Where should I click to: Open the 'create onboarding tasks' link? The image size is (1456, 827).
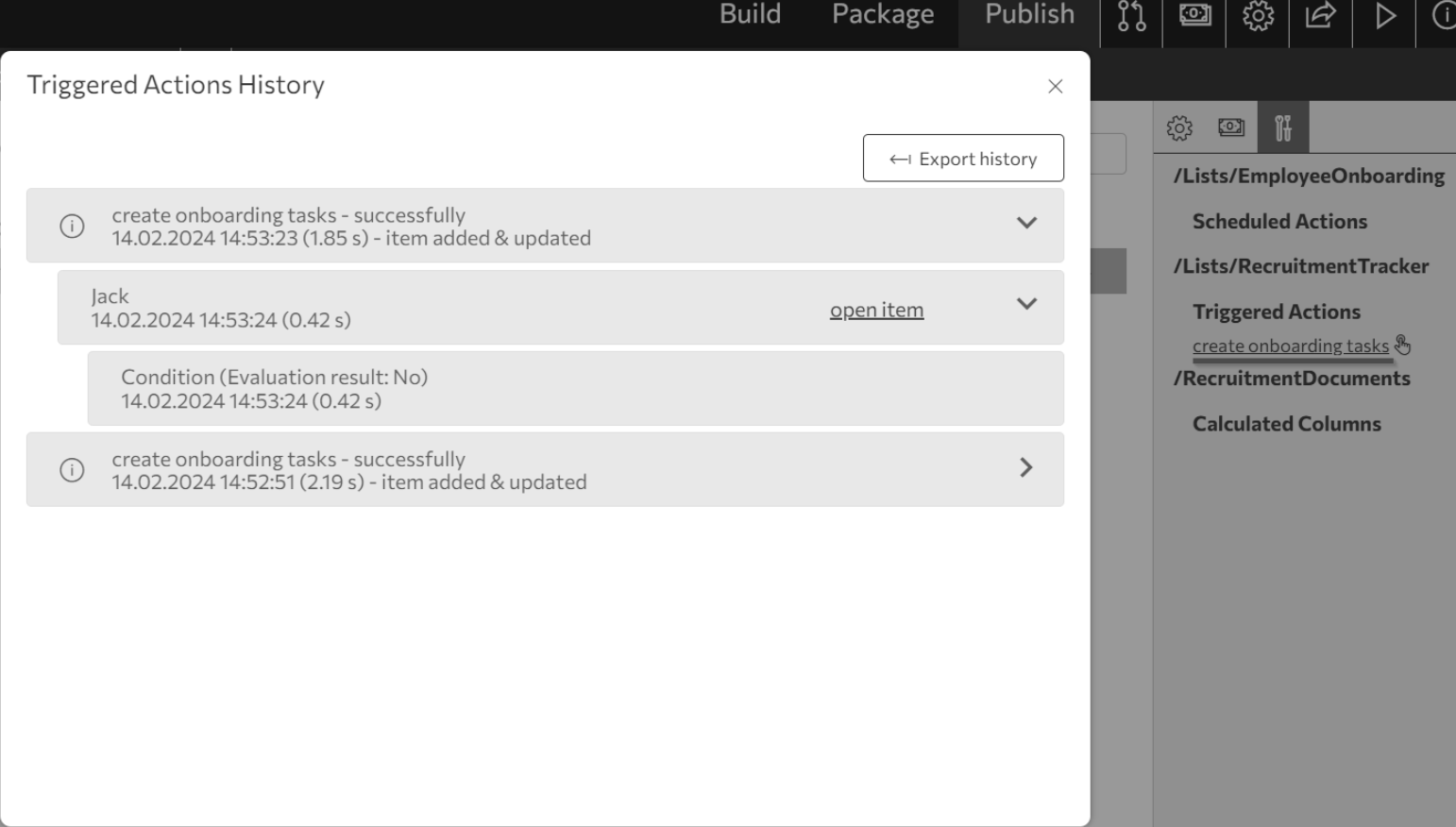coord(1290,346)
